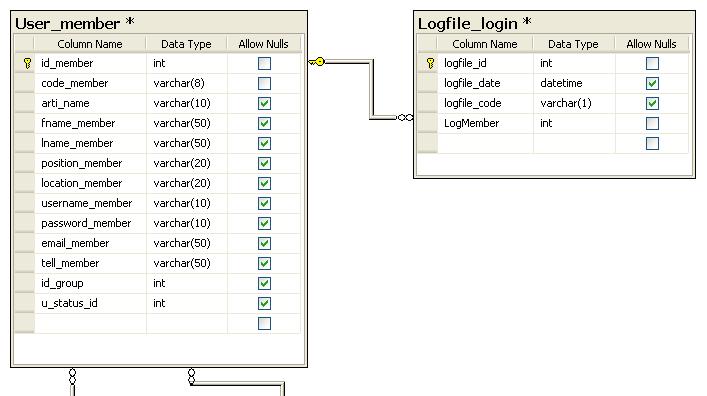The image size is (707, 396).
Task: Click row selector beside code_member
Action: point(24,83)
